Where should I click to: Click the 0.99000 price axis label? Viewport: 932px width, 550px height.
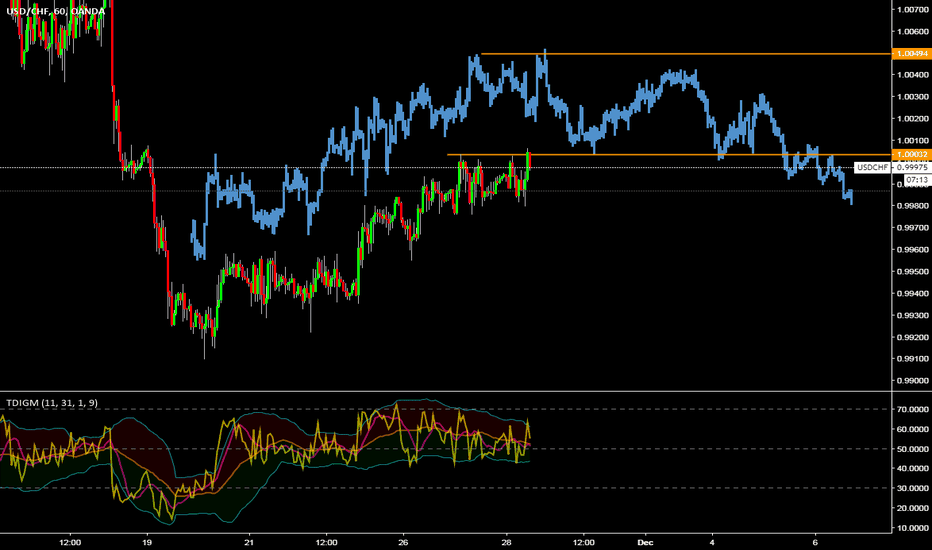[913, 381]
